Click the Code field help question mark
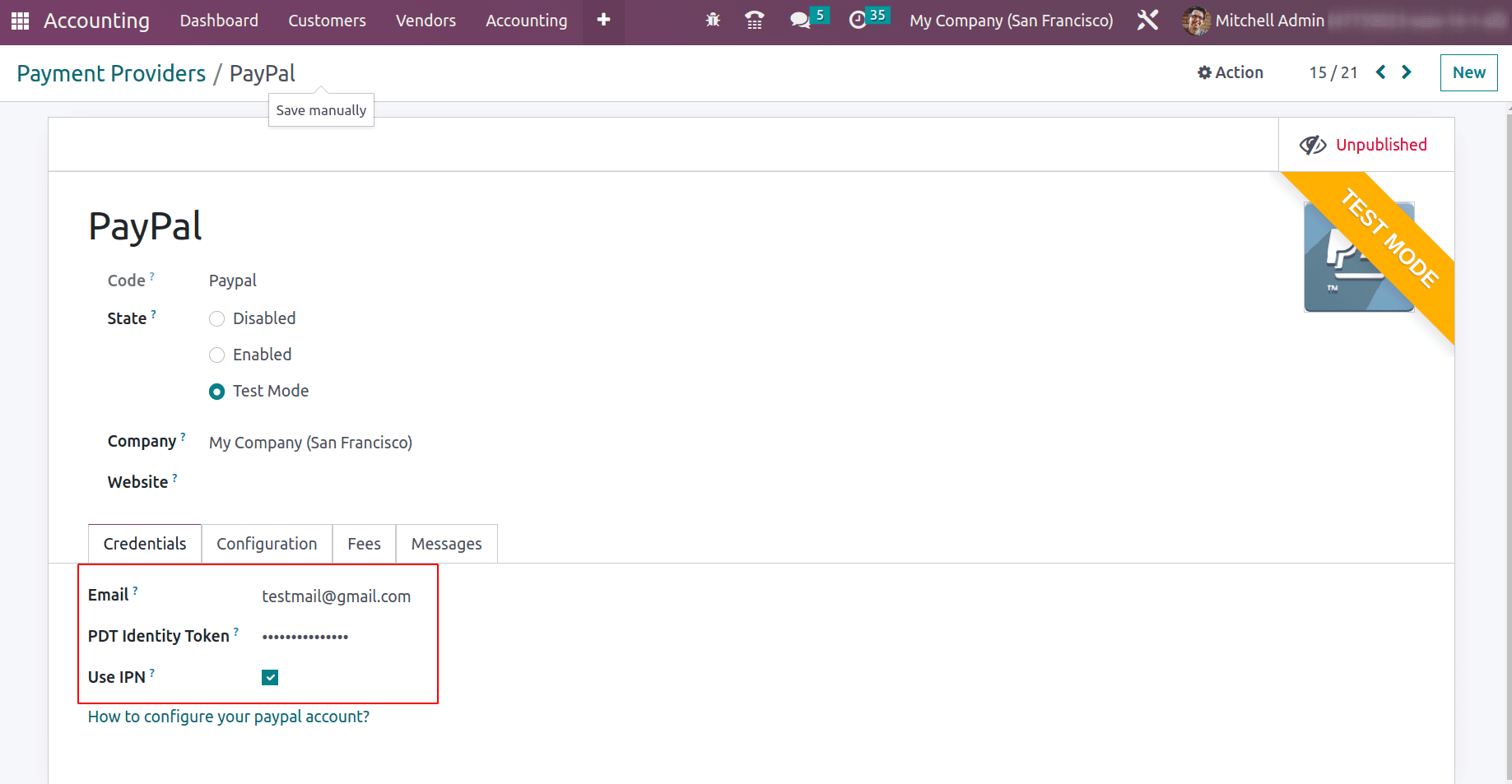1512x784 pixels. point(152,276)
